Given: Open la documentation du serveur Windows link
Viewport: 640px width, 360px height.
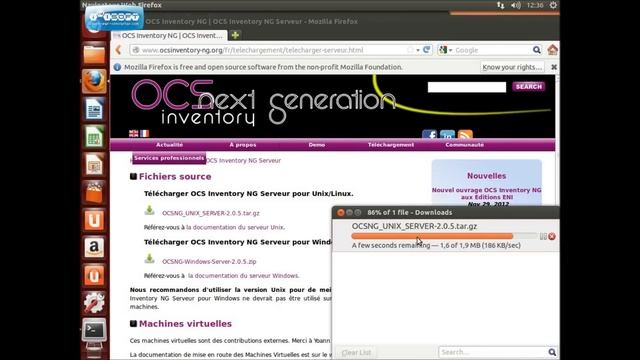Looking at the screenshot, I should [x=243, y=276].
